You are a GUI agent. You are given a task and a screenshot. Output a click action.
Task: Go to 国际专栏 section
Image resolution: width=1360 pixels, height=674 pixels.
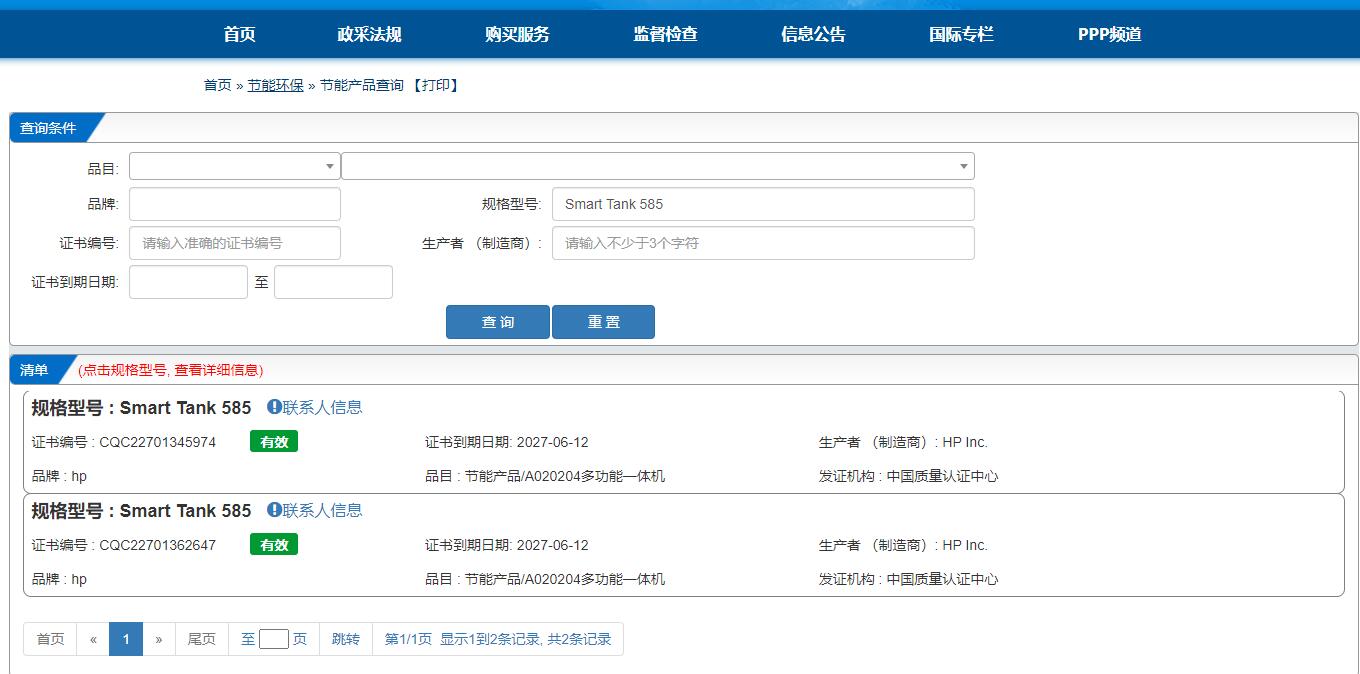click(961, 34)
